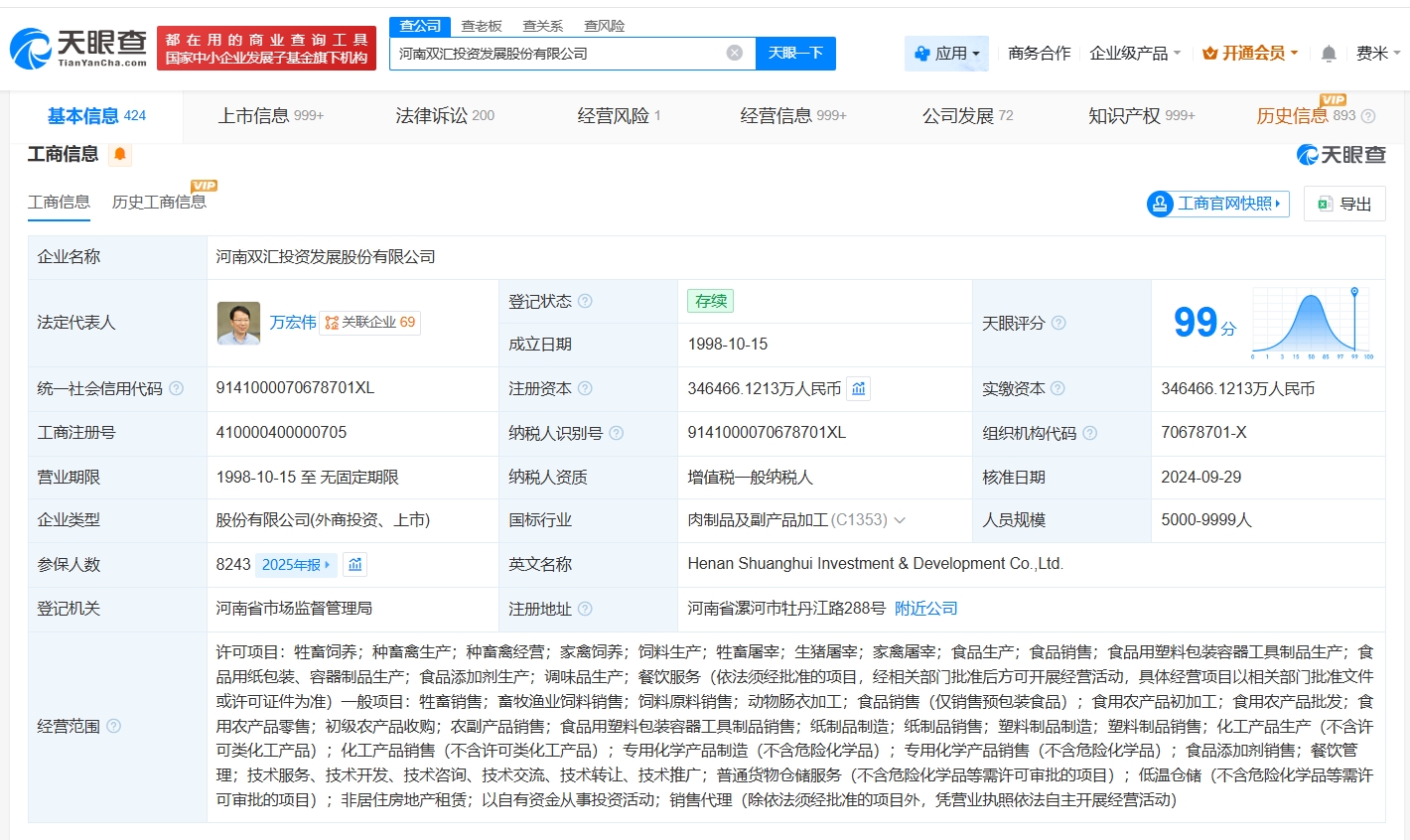The image size is (1410, 840).
Task: Click the help icon next to 纳税人识别号
Action: (x=617, y=433)
